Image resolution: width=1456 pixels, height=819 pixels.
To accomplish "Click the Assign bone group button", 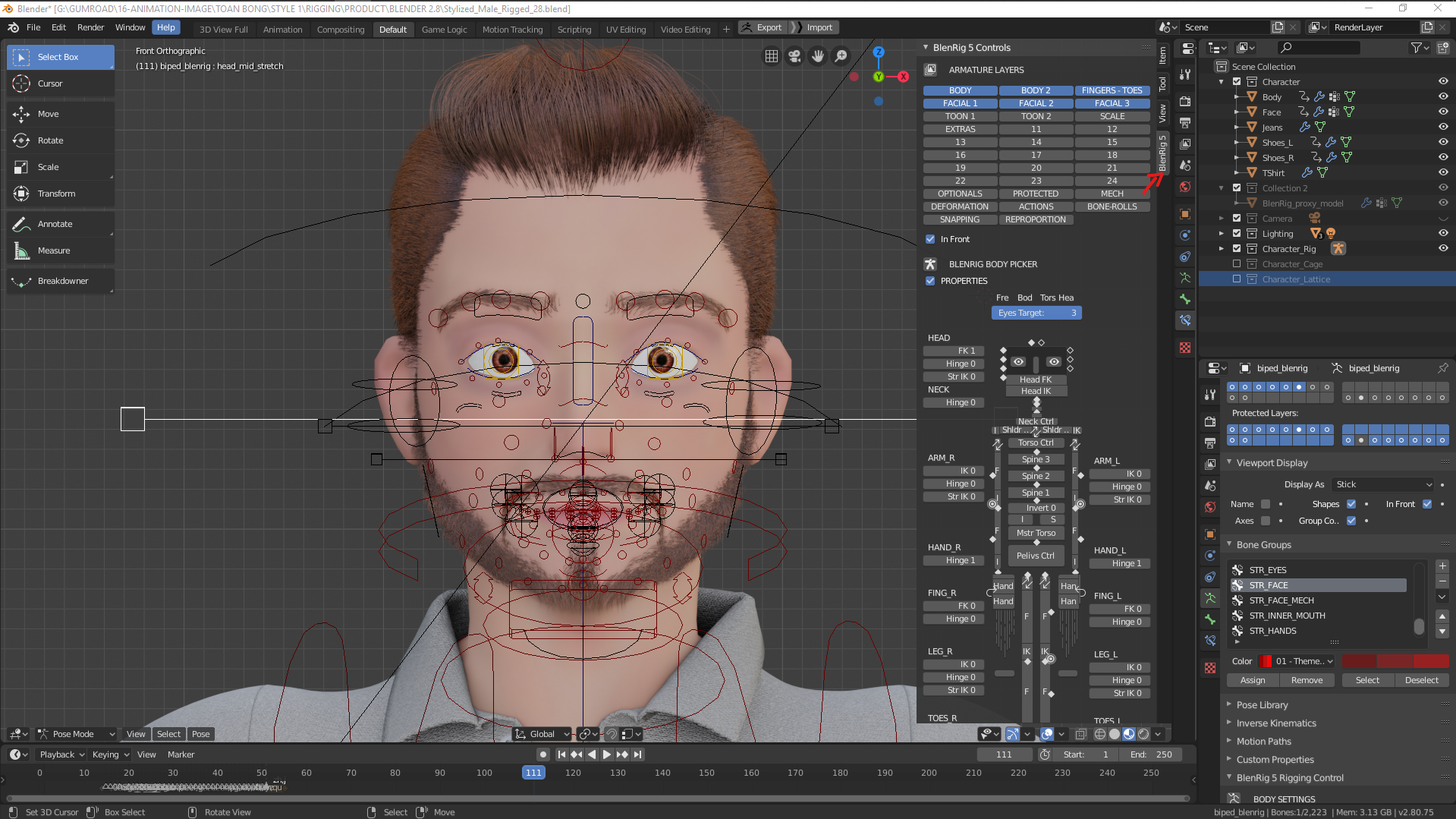I will click(x=1253, y=680).
